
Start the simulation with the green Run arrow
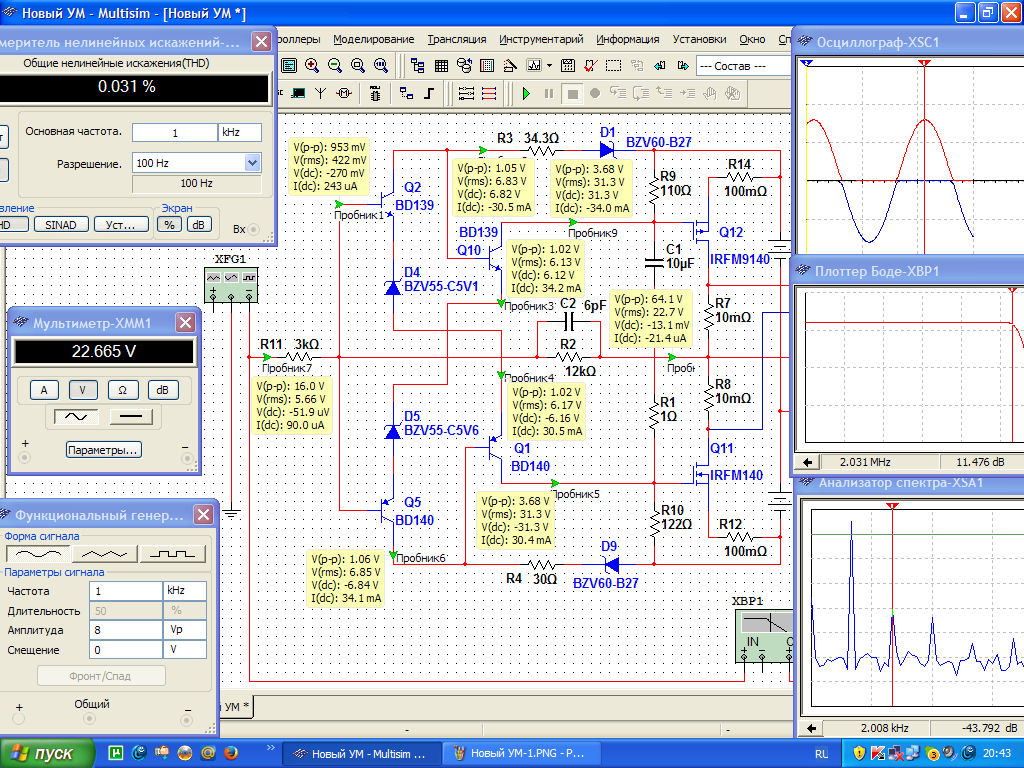tap(526, 93)
